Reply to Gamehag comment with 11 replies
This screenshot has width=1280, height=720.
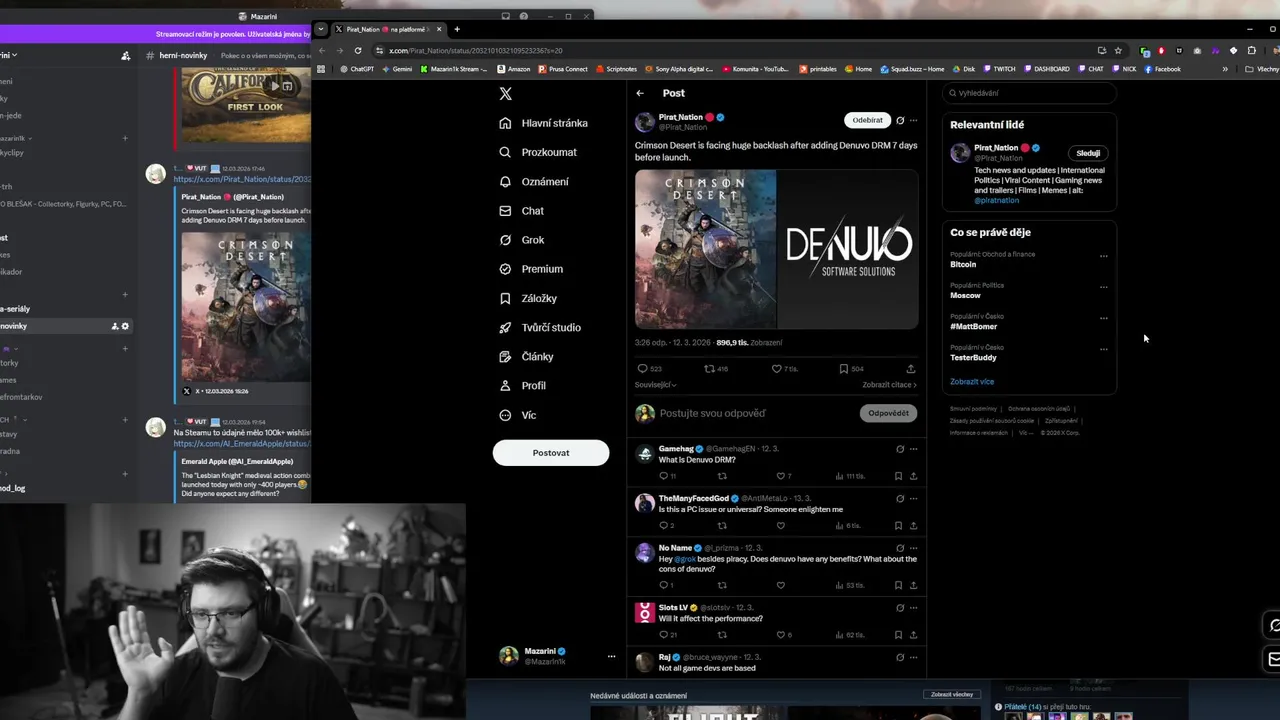tap(662, 476)
